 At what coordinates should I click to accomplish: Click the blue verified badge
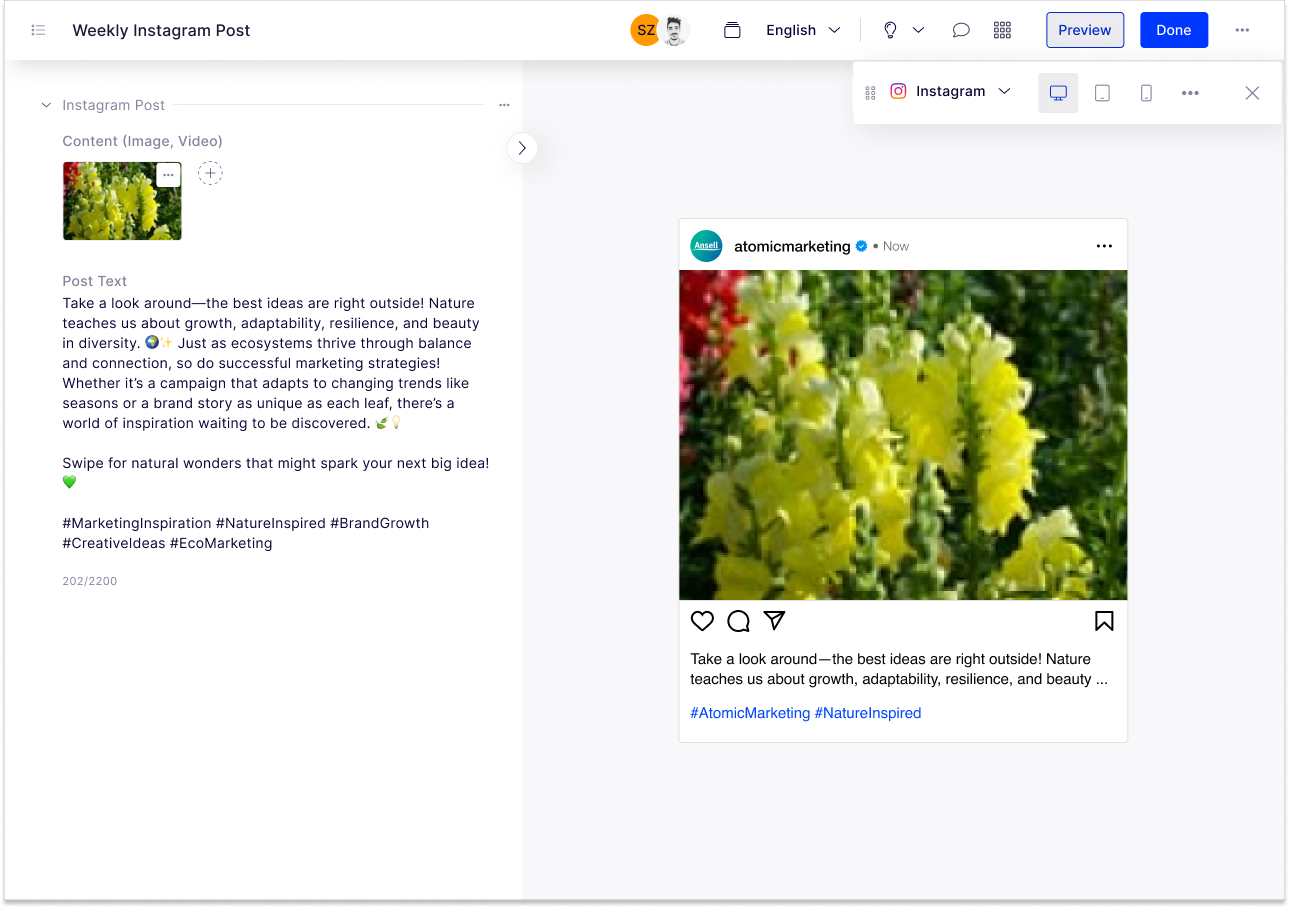pyautogui.click(x=861, y=246)
